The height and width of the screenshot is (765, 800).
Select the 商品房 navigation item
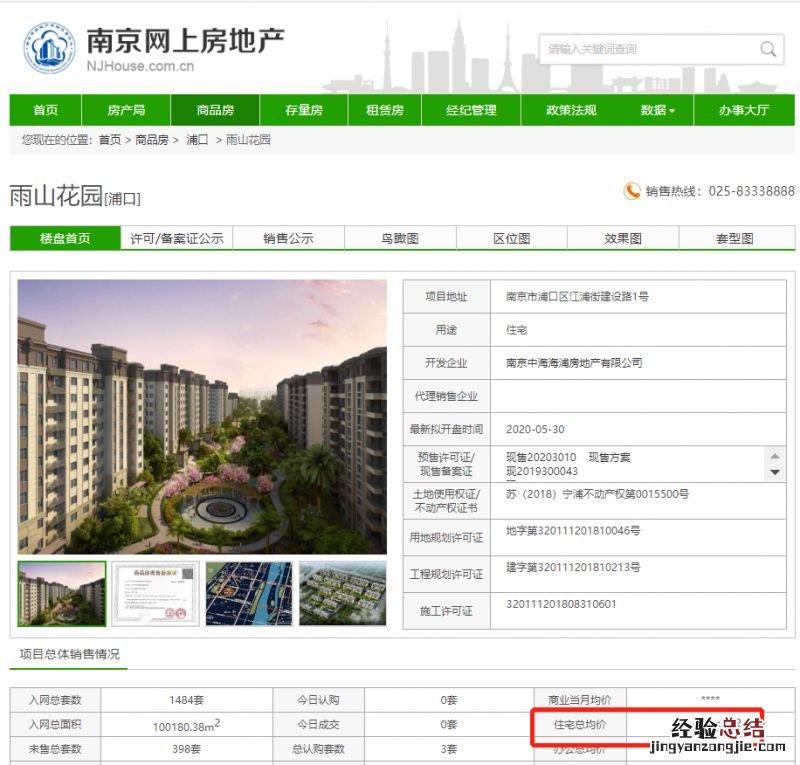(x=215, y=110)
